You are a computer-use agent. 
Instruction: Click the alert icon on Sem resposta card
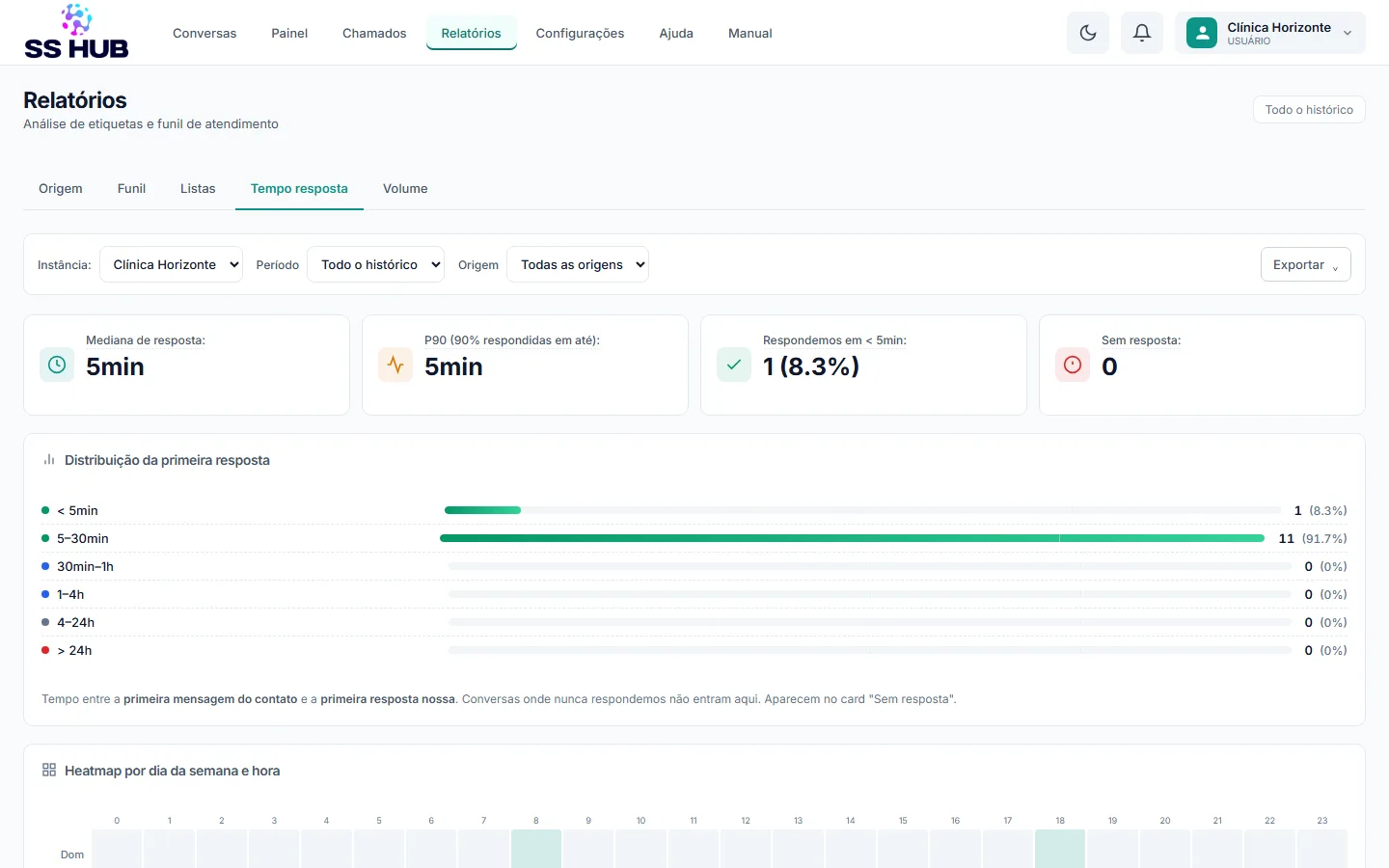coord(1073,365)
